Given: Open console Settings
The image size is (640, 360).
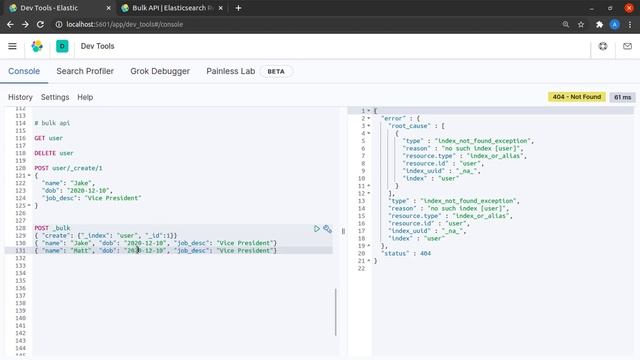Looking at the screenshot, I should click(x=55, y=97).
